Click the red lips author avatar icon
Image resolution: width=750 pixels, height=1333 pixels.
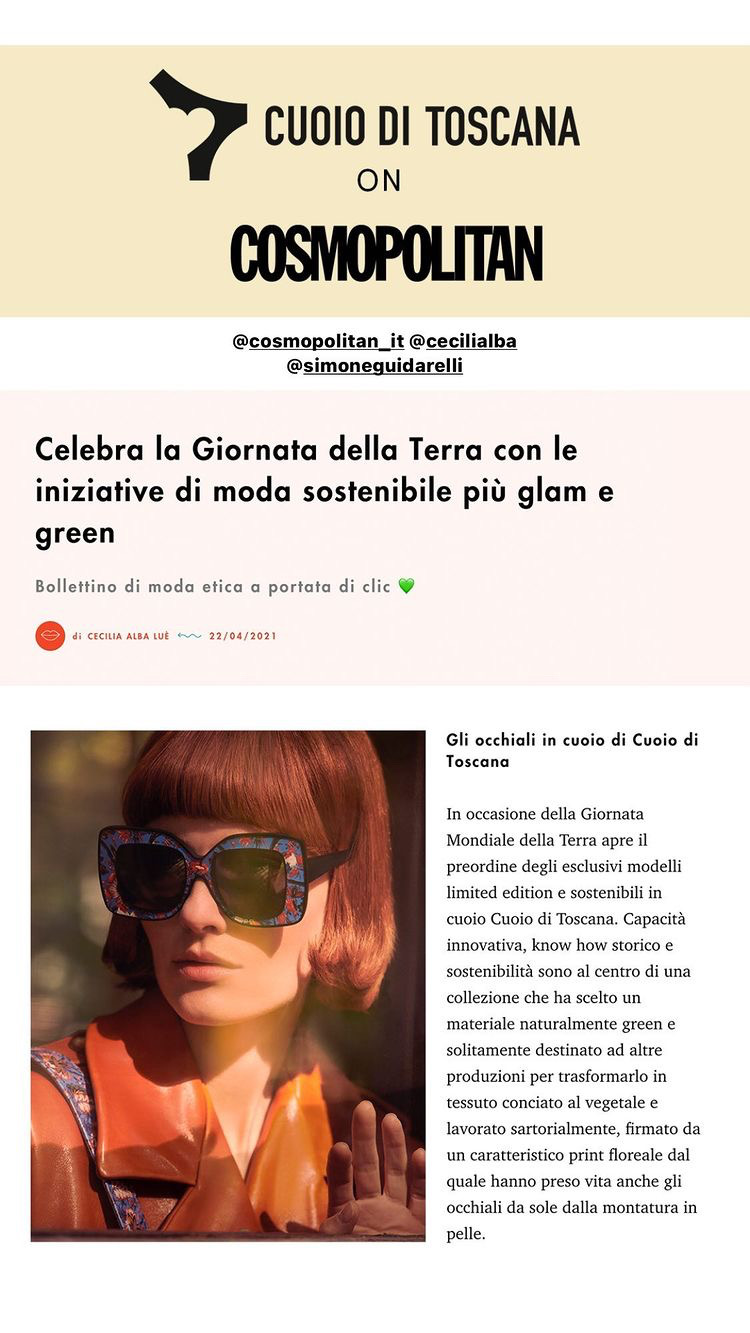50,636
